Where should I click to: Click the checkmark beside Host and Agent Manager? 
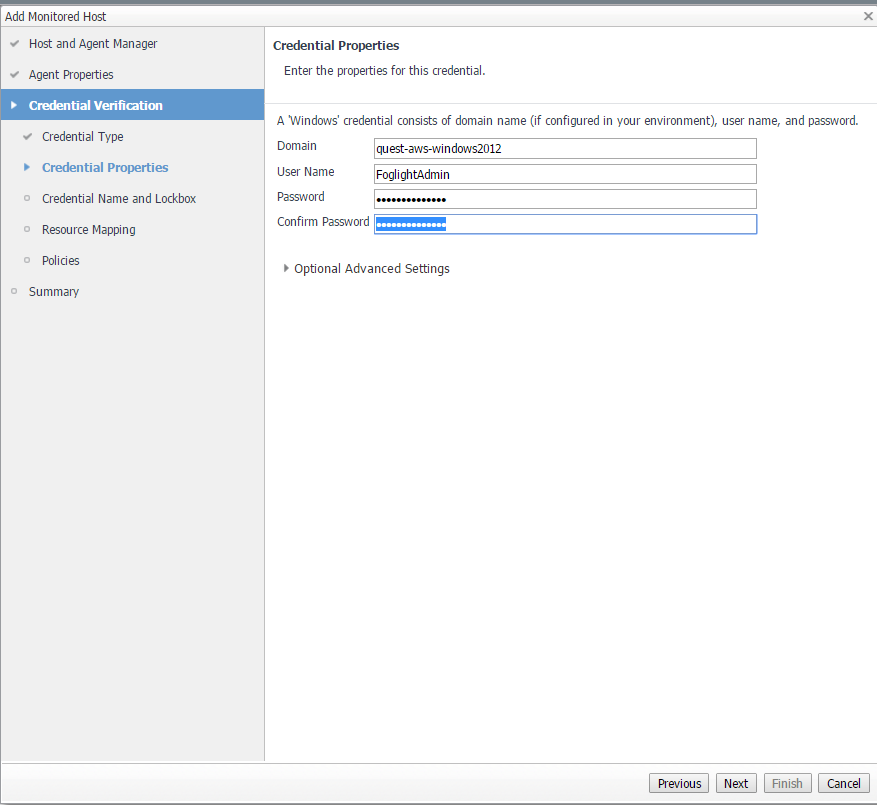click(14, 44)
